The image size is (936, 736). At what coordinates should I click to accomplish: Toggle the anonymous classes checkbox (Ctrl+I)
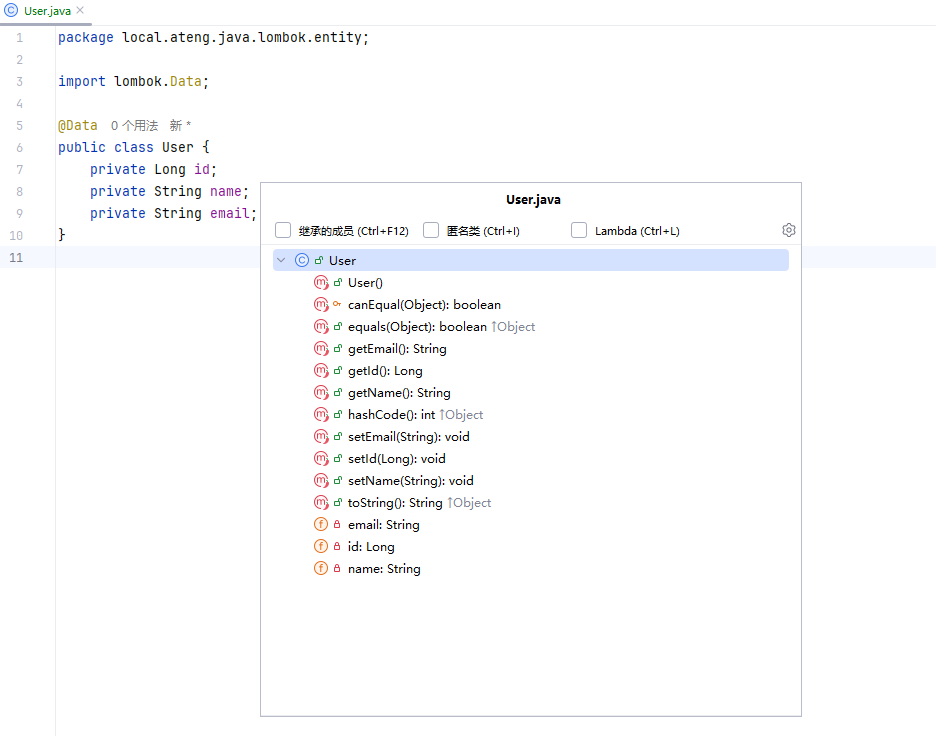point(431,231)
